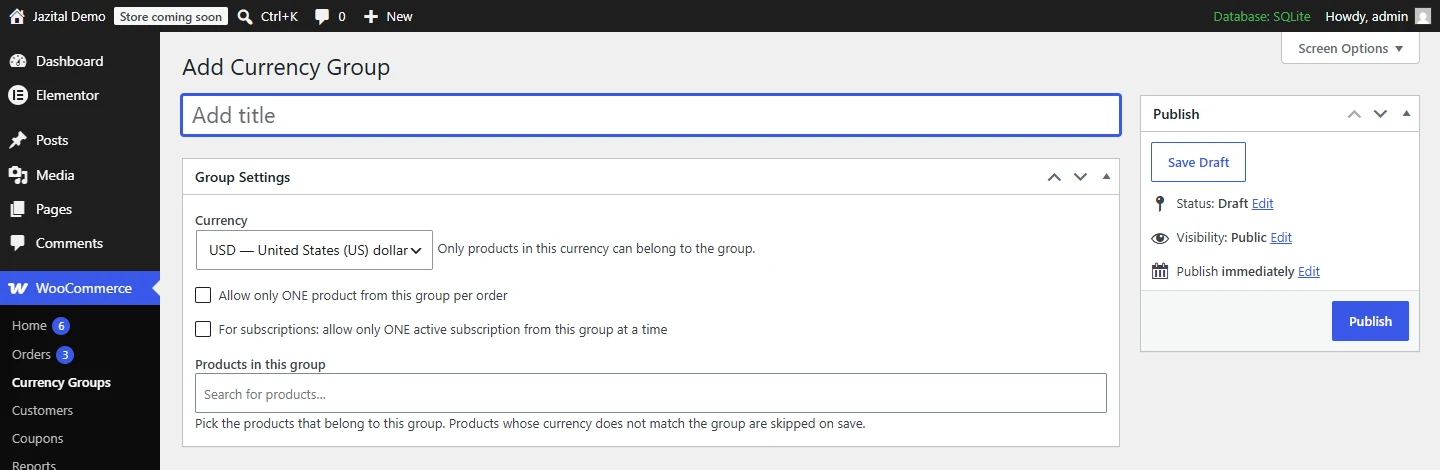Click the blue Publish button
Image resolution: width=1440 pixels, height=470 pixels.
coord(1370,321)
